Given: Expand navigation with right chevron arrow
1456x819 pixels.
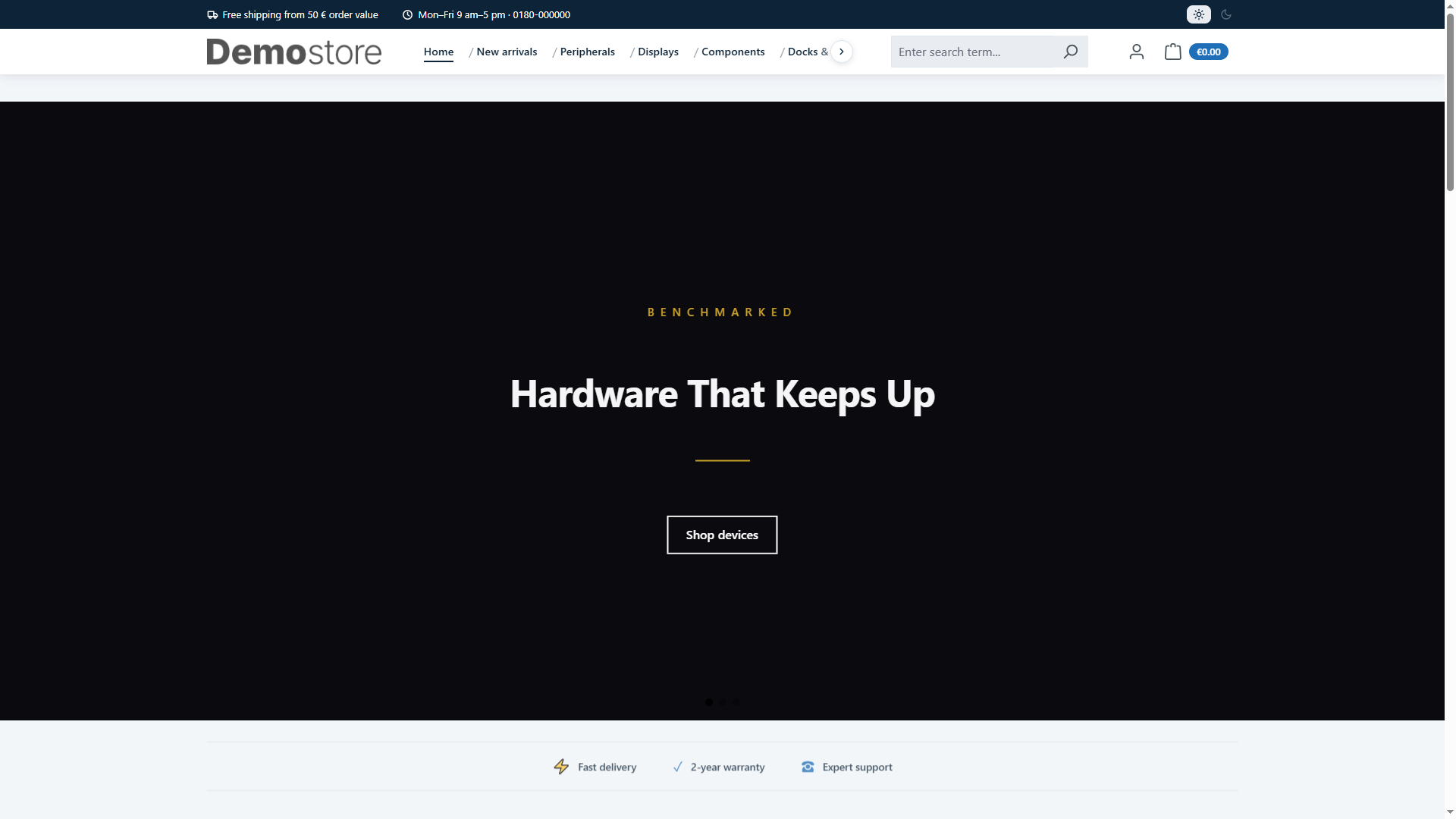Looking at the screenshot, I should point(841,52).
